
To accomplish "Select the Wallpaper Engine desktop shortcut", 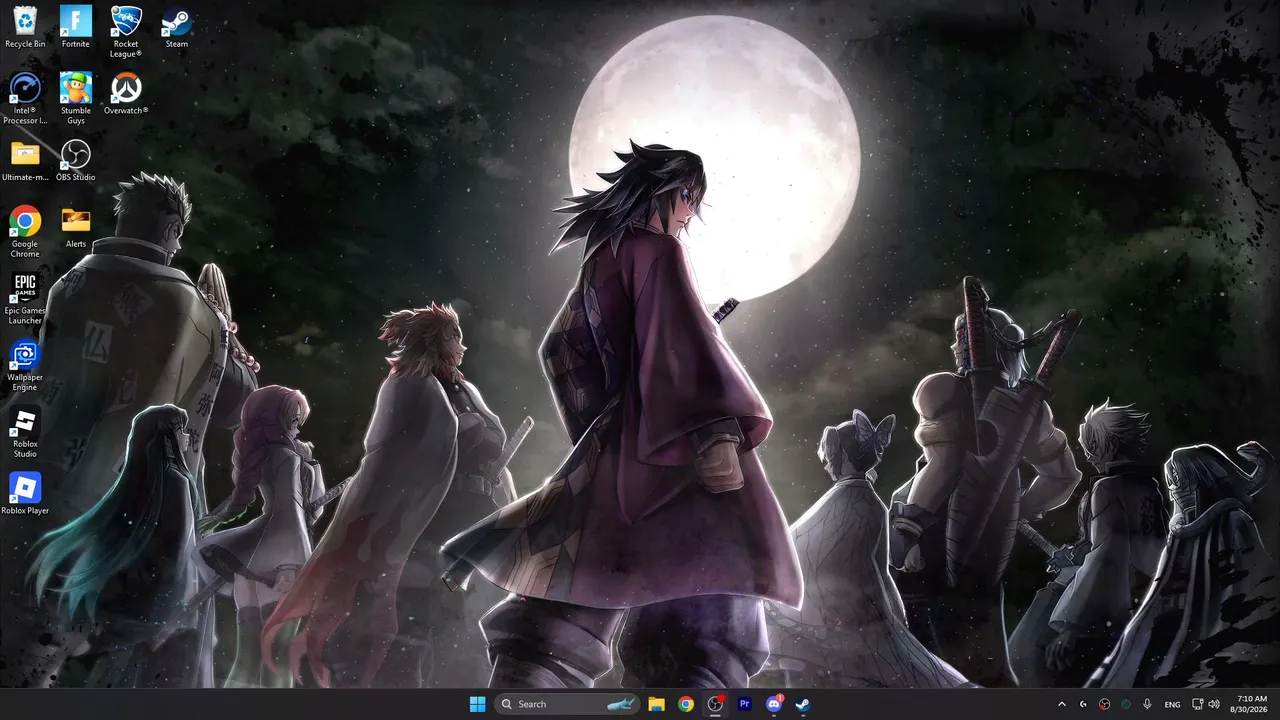I will point(25,365).
